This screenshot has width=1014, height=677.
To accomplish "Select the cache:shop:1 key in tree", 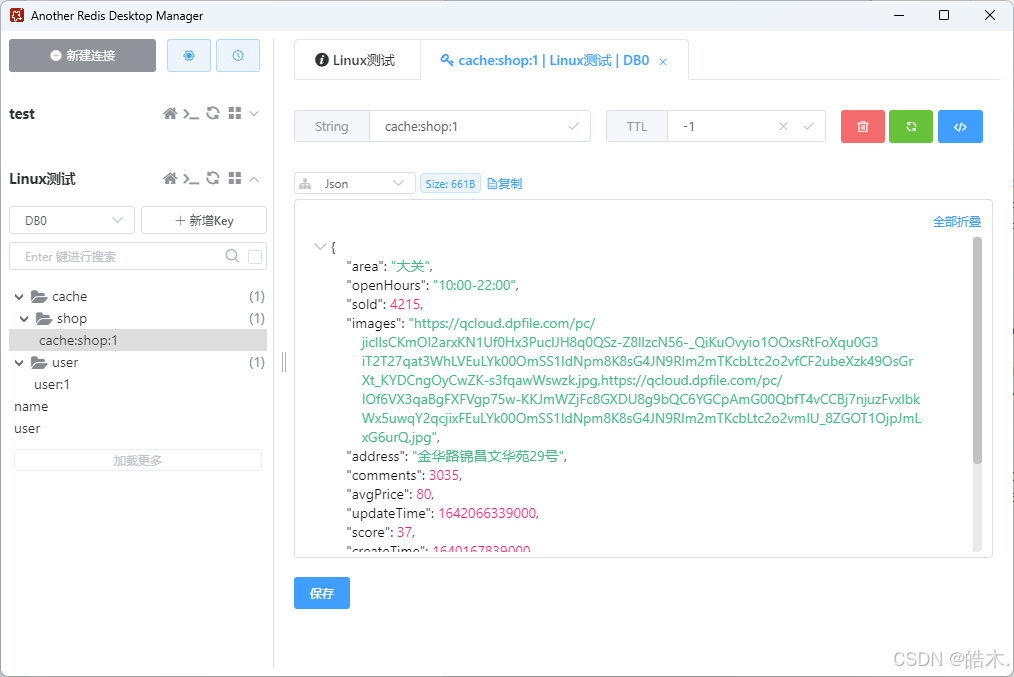I will (x=138, y=341).
